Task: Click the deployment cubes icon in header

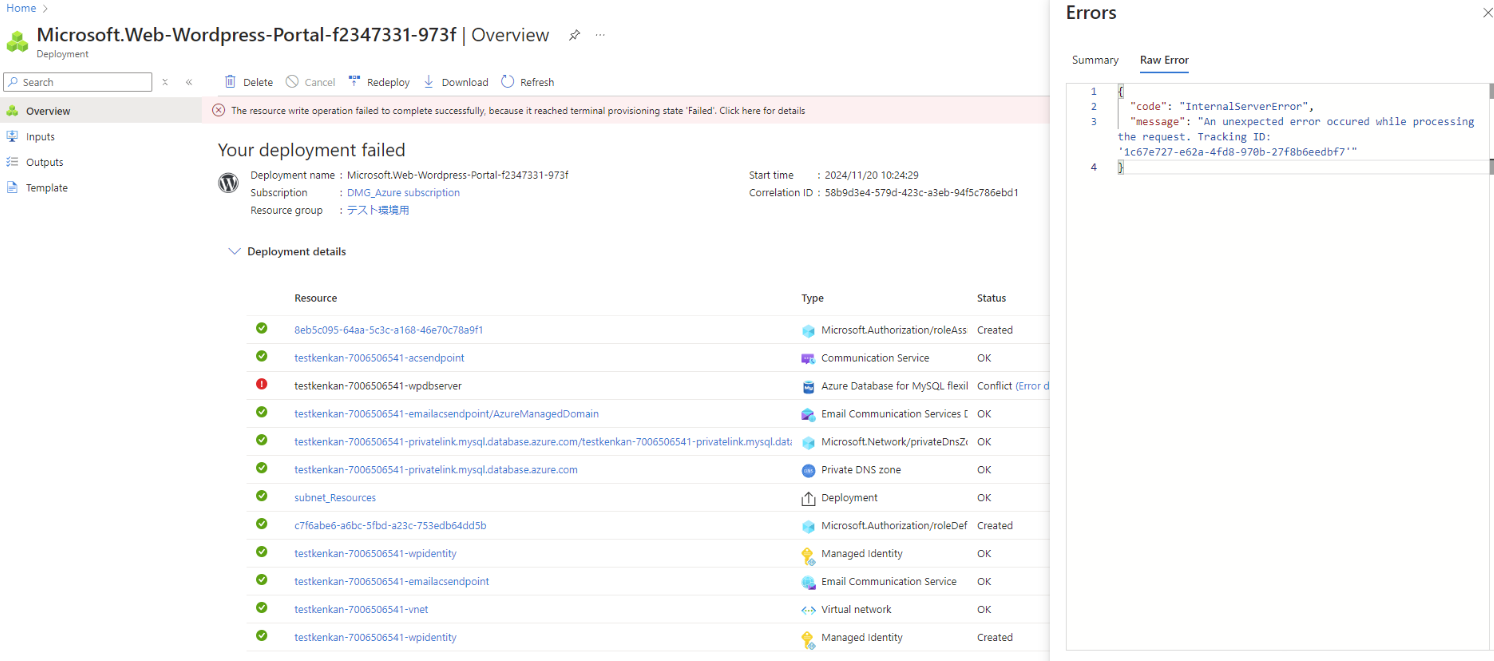Action: (x=17, y=42)
